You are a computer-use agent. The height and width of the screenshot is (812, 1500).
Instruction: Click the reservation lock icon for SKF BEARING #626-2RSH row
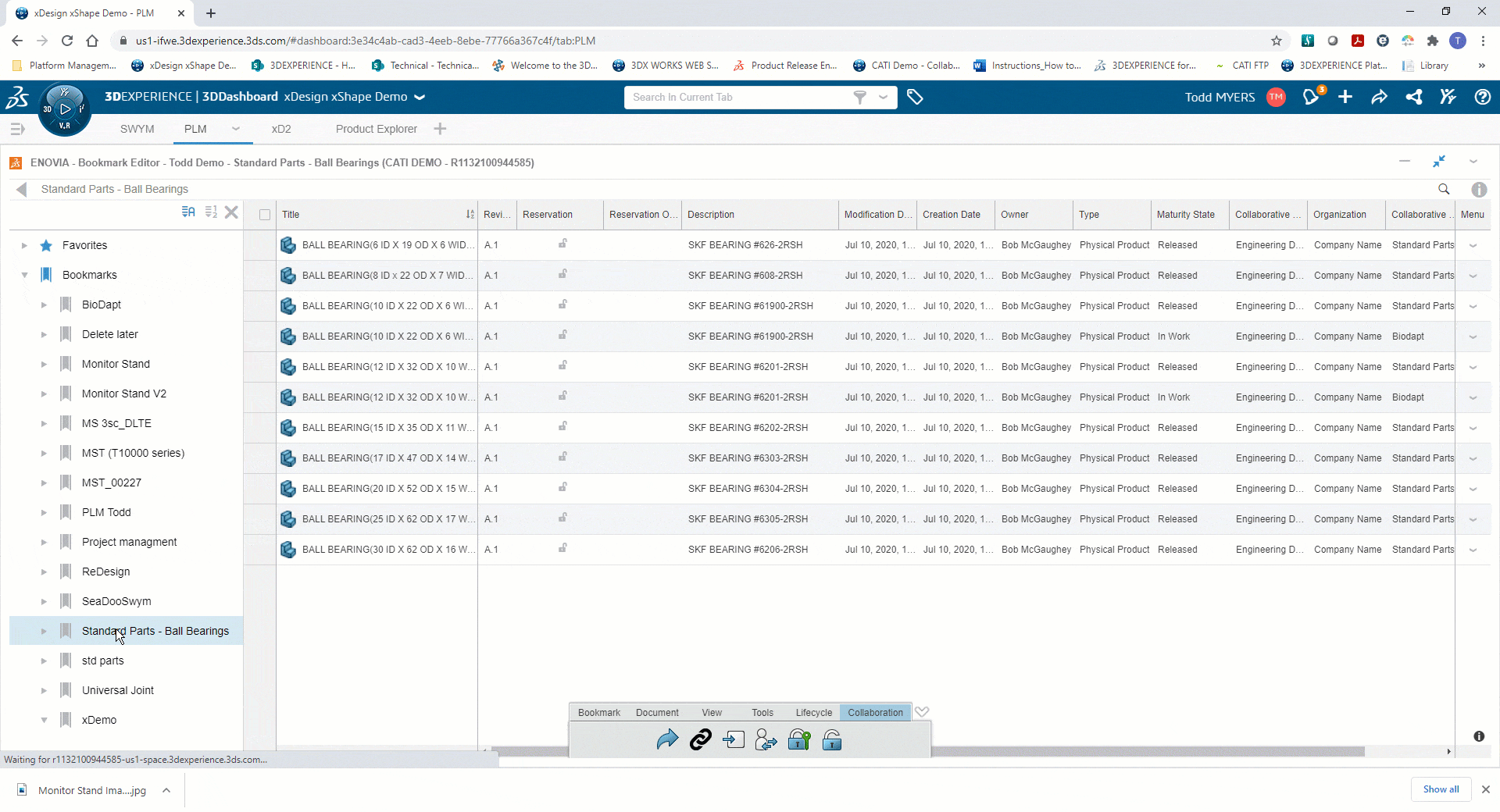(562, 244)
